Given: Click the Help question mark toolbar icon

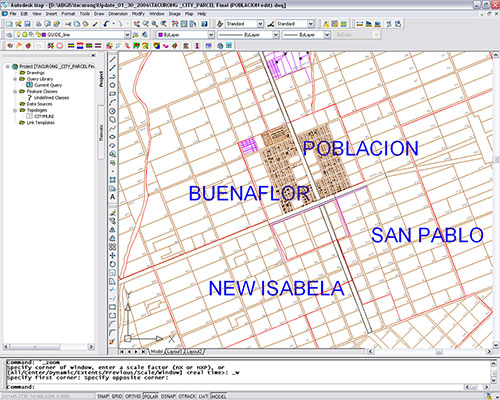Looking at the screenshot, I should click(205, 24).
